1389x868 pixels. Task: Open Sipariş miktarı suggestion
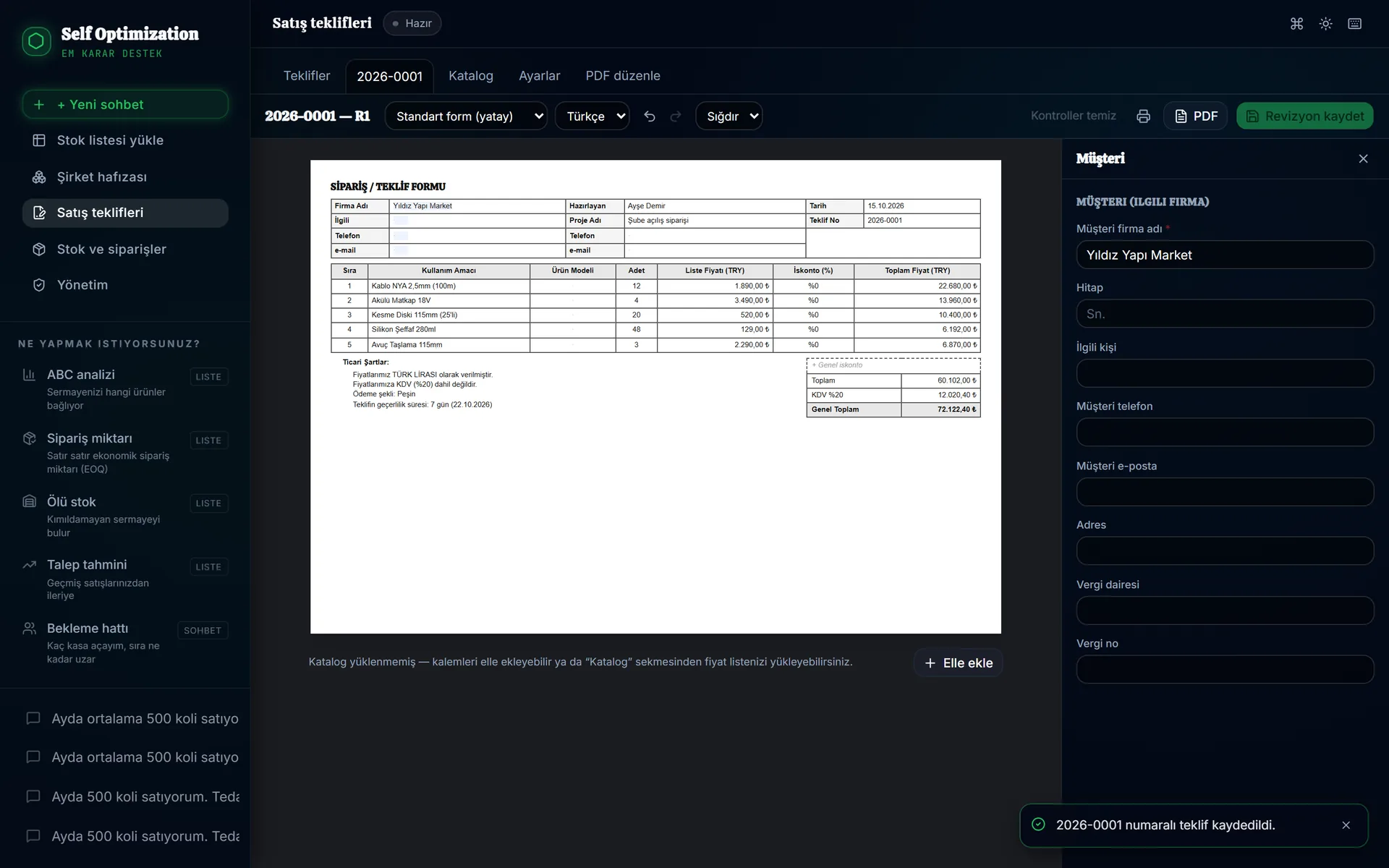(x=124, y=453)
